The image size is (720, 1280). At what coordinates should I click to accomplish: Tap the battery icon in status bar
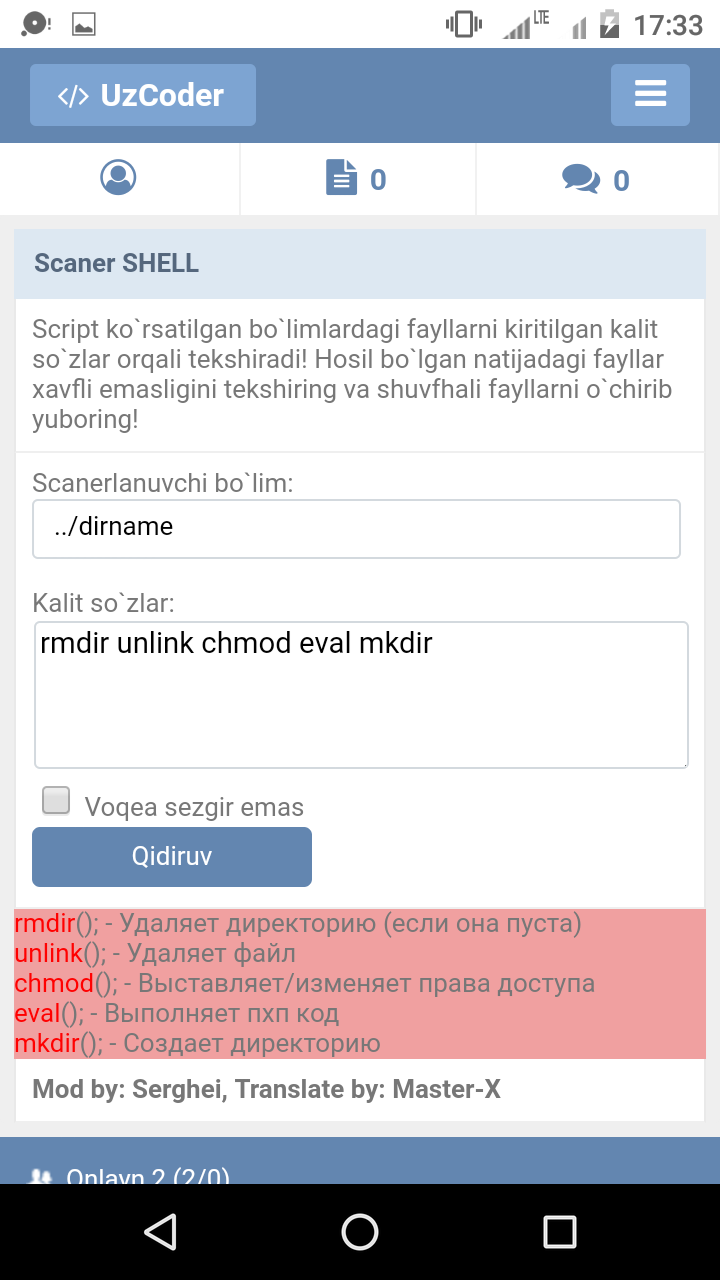(x=608, y=24)
